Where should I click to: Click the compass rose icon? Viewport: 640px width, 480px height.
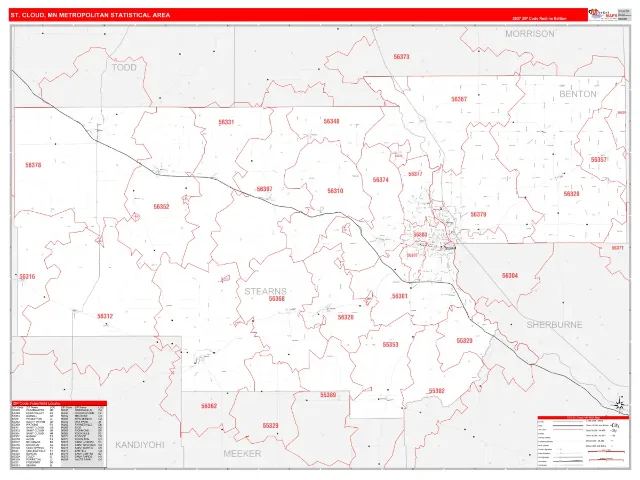pos(620,404)
